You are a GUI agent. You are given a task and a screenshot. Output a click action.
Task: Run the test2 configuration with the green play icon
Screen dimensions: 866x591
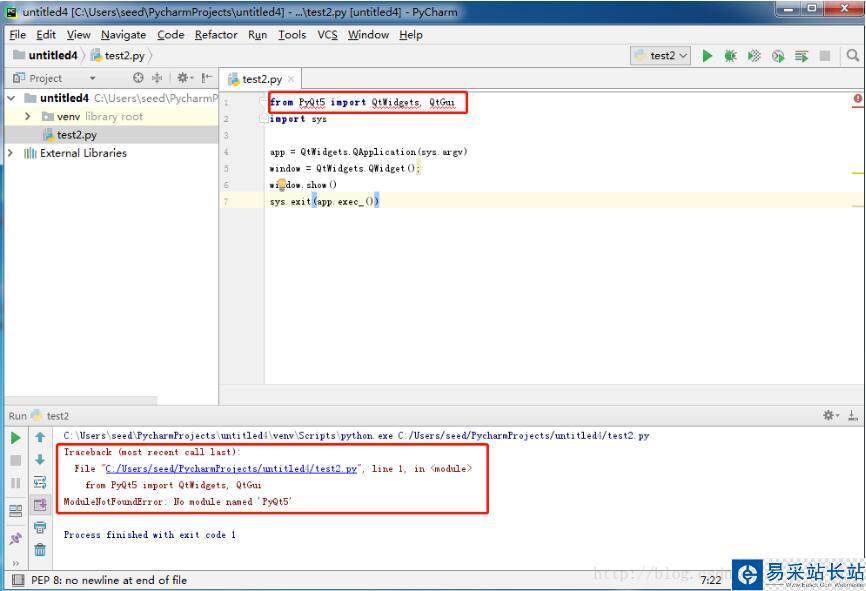coord(707,56)
